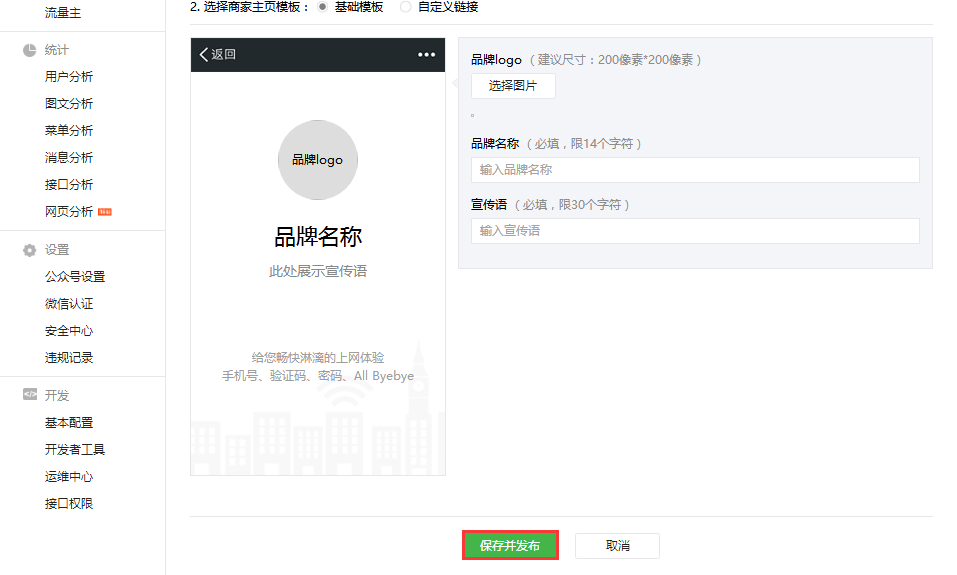Focus the 宣传语 input field
Screen dimensions: 957x575
point(695,231)
